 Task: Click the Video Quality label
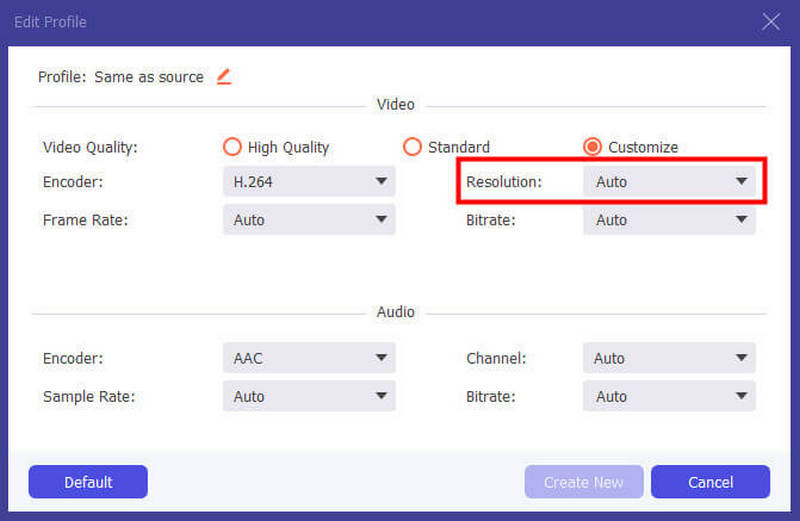pyautogui.click(x=90, y=147)
